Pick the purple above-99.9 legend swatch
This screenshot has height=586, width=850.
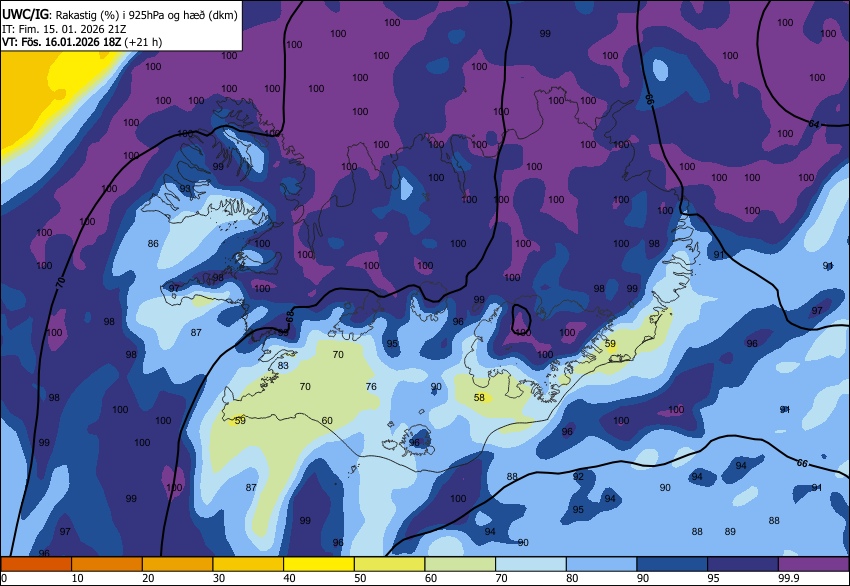pos(814,564)
